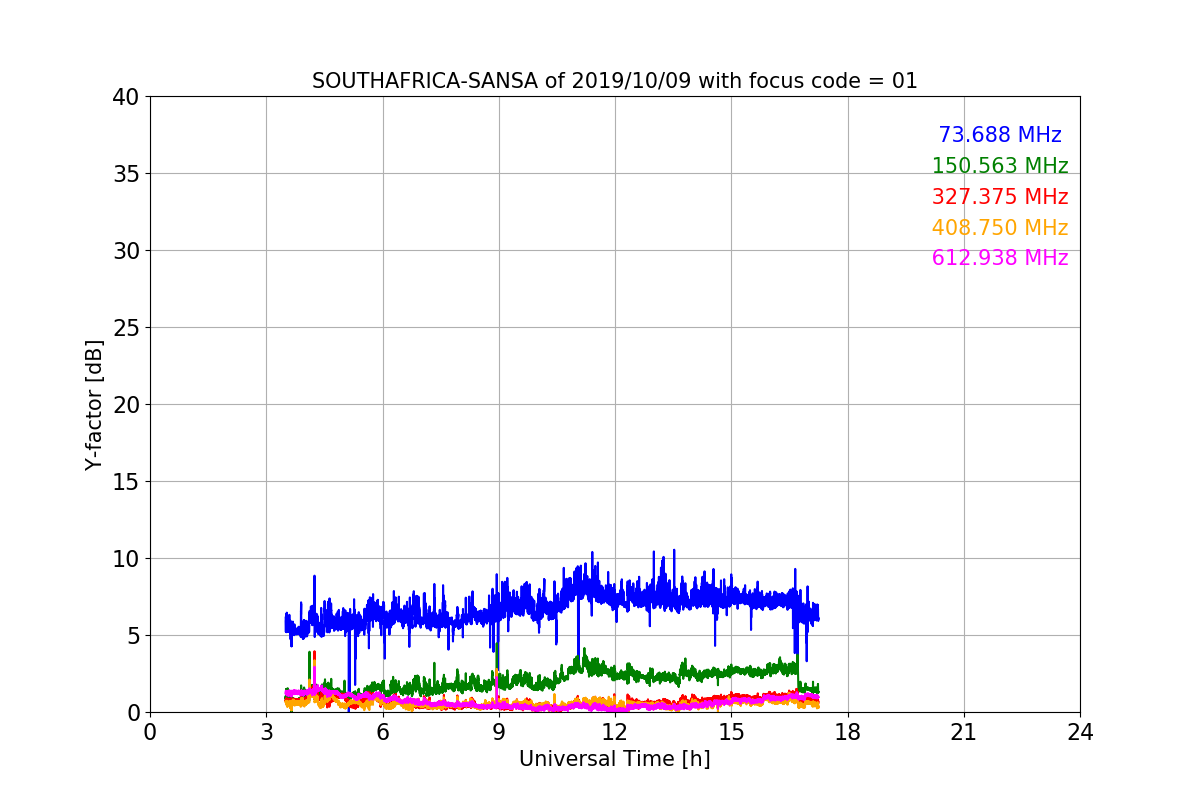Select the 612.938 MHz legend label
The width and height of the screenshot is (1200, 800).
point(1000,258)
